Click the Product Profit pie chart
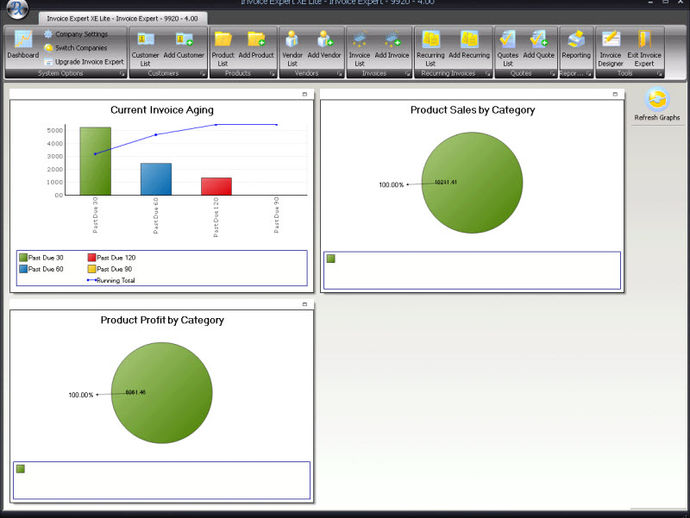Screen dimensions: 690x518 click(162, 393)
